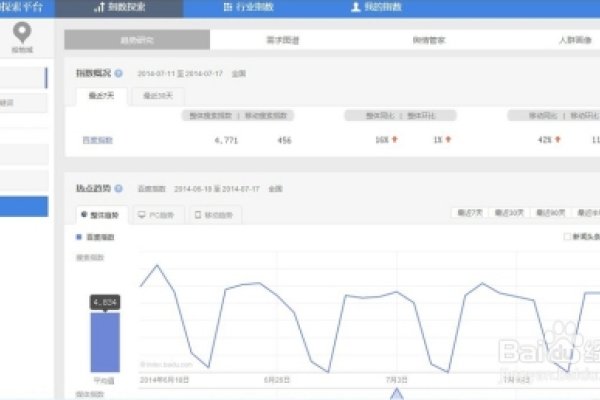The height and width of the screenshot is (400, 600).
Task: Open the 行业指数 top menu item
Action: (248, 8)
